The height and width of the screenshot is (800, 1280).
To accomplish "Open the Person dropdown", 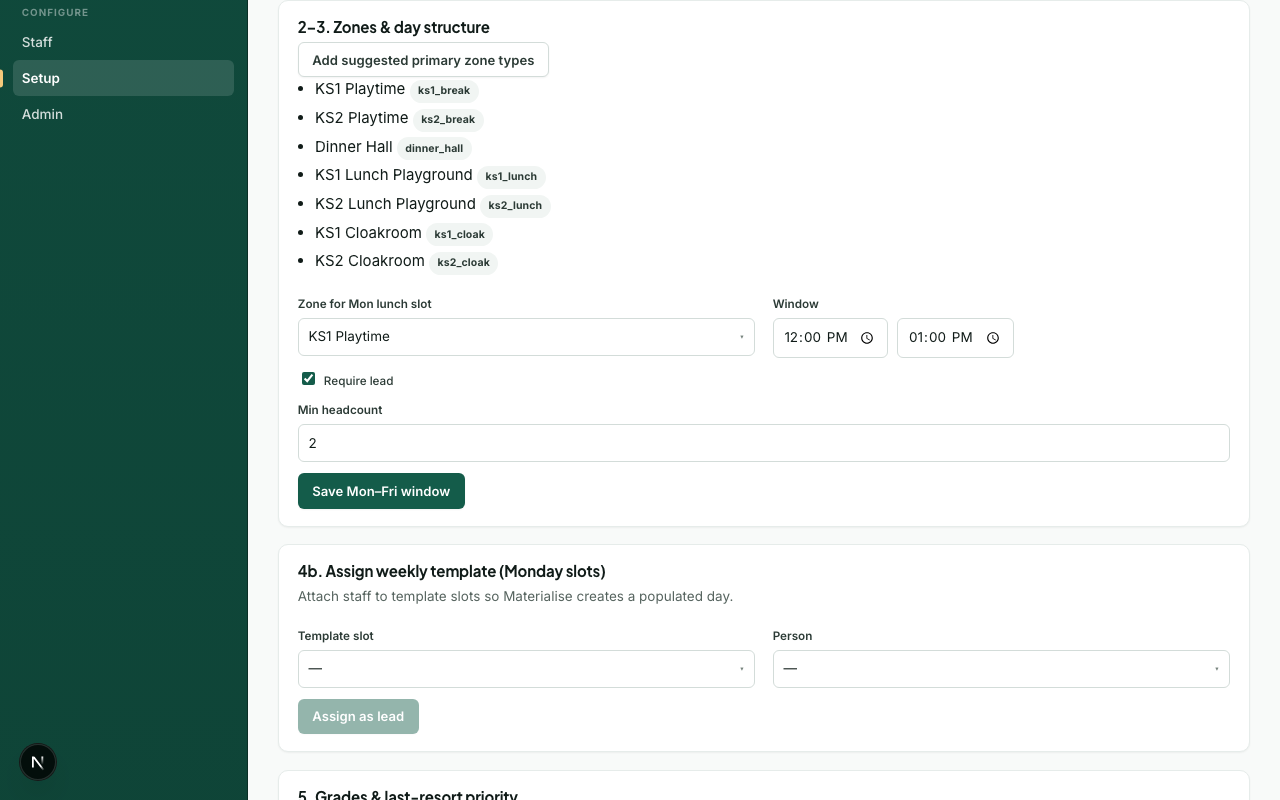I will pyautogui.click(x=1001, y=669).
